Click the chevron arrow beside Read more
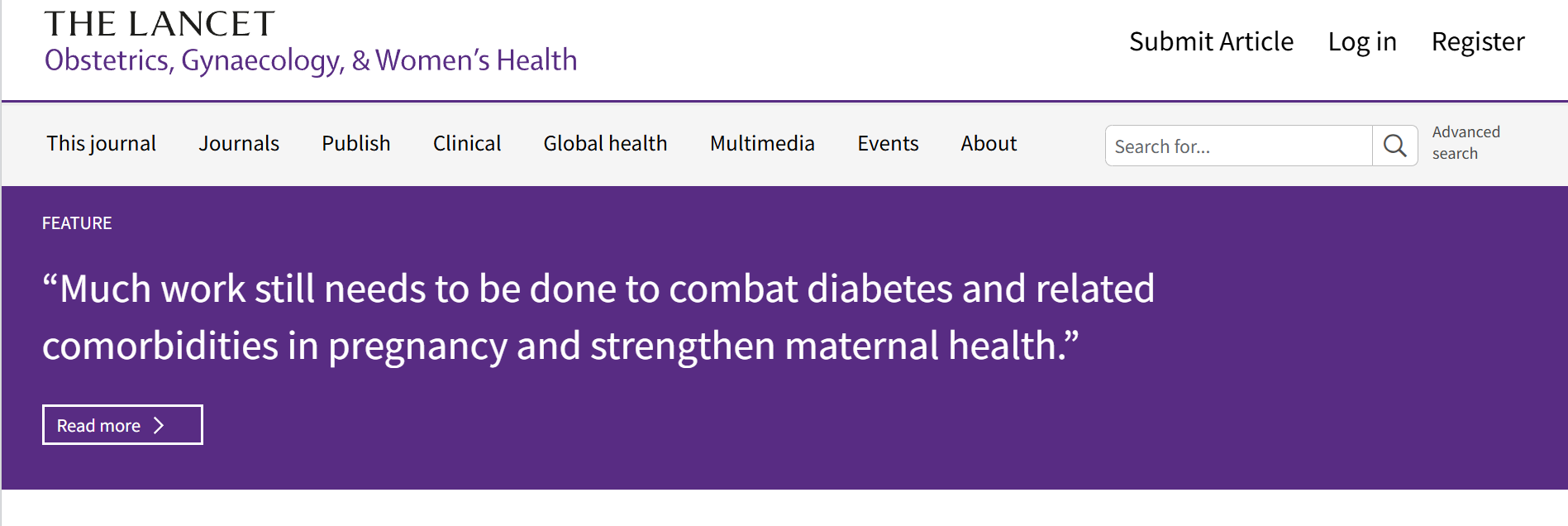Viewport: 1568px width, 526px height. [160, 425]
